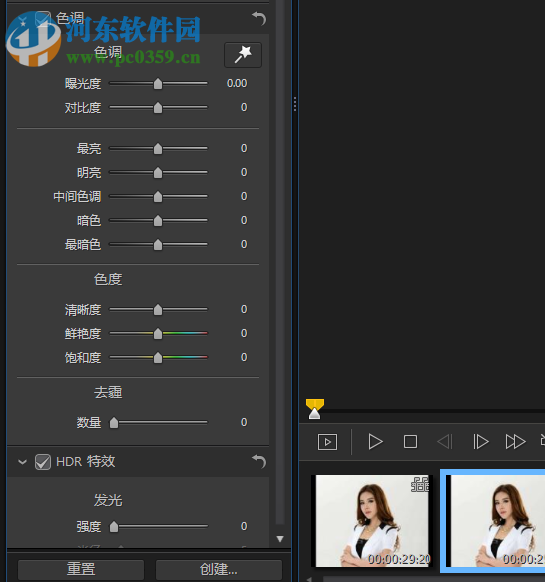Viewport: 545px width, 582px height.
Task: Reset the HDR 特效 section with undo arrow
Action: point(259,461)
